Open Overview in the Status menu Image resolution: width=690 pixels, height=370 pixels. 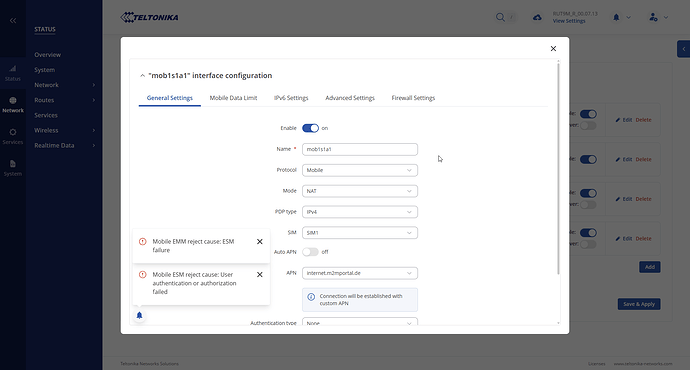tap(48, 55)
